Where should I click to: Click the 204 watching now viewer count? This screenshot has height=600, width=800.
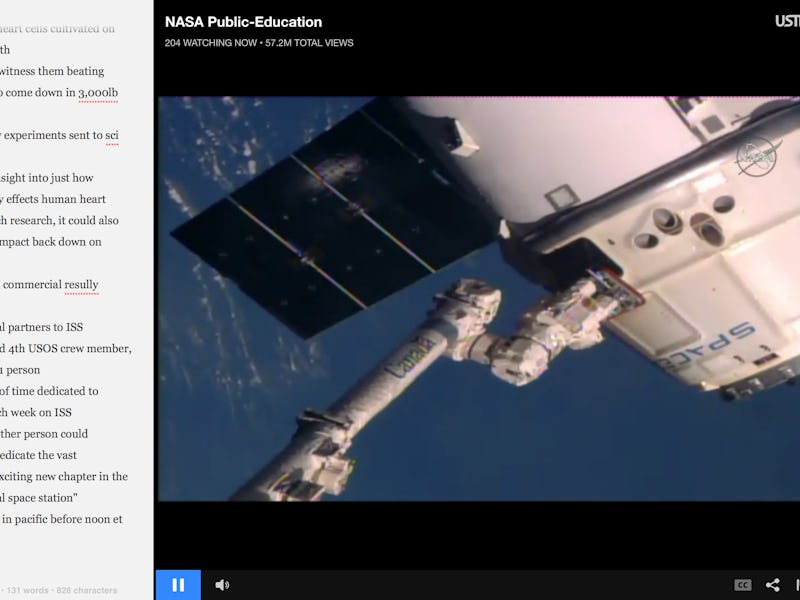(209, 43)
